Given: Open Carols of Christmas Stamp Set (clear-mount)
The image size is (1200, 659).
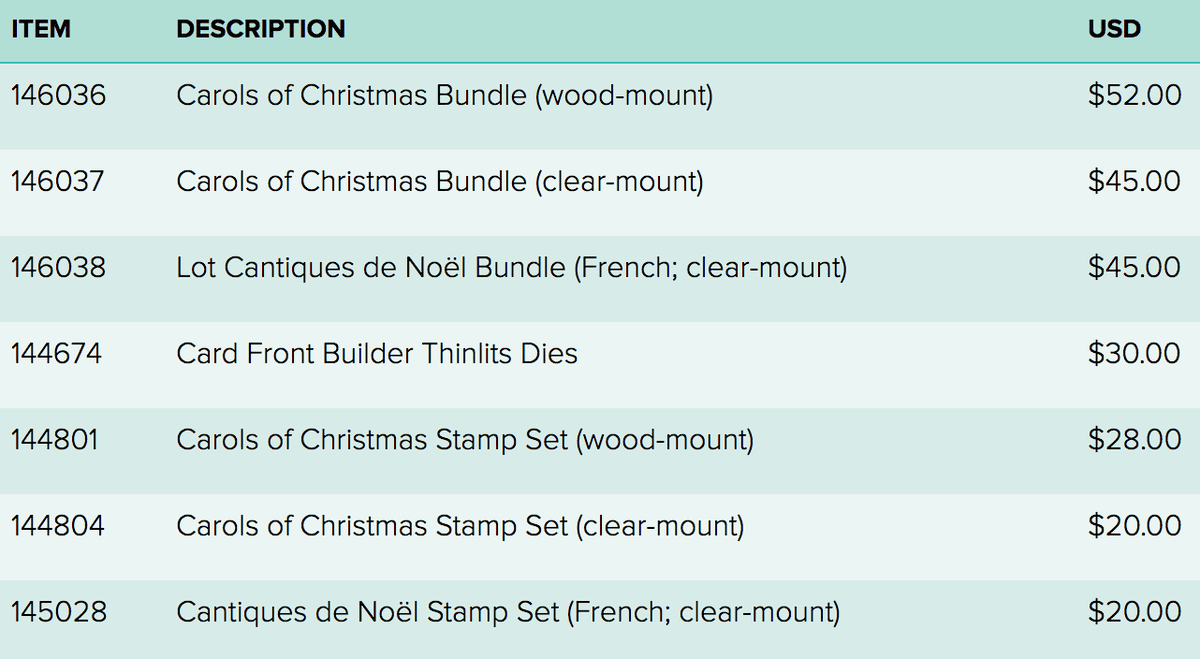Looking at the screenshot, I should [x=460, y=526].
